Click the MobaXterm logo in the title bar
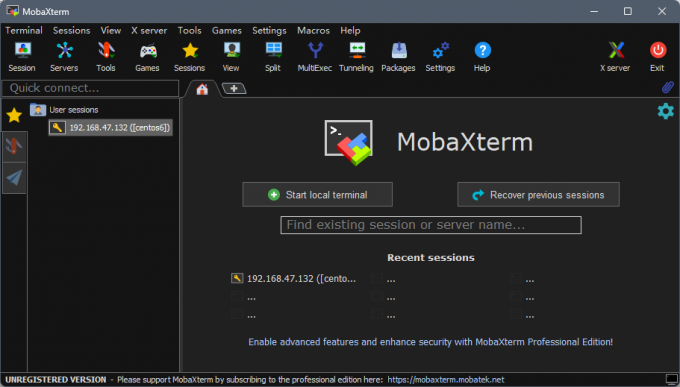The width and height of the screenshot is (680, 387). coord(13,11)
